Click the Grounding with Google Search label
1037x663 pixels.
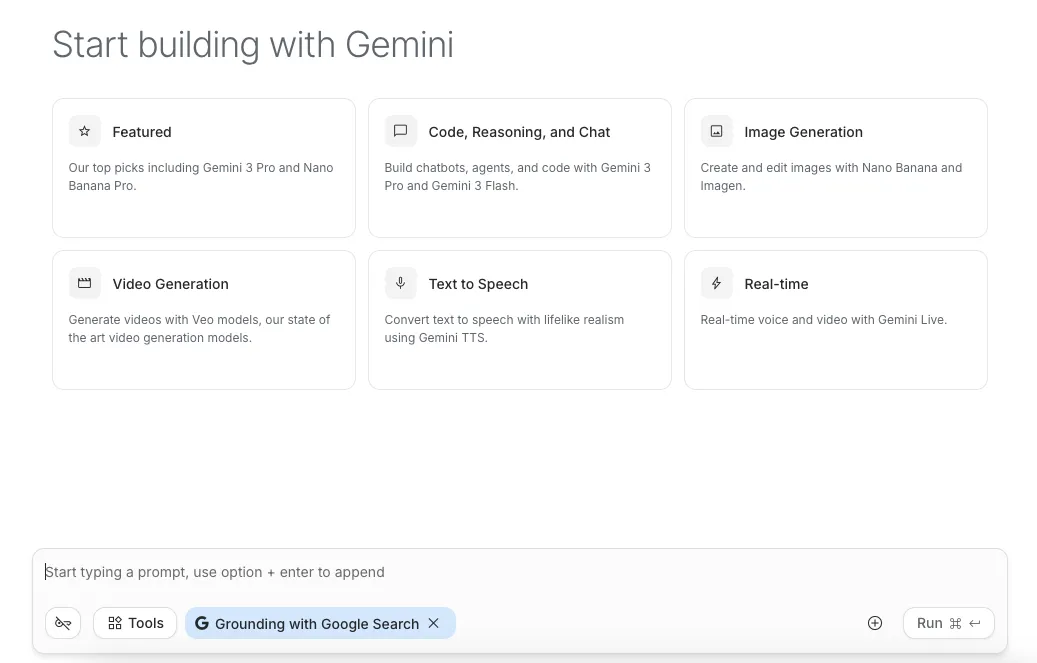click(x=317, y=624)
